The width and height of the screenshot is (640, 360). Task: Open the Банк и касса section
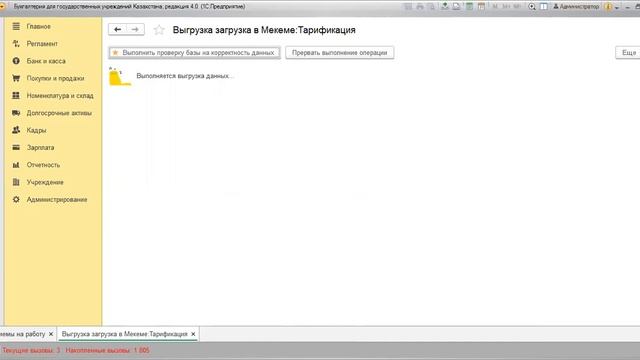tap(46, 61)
